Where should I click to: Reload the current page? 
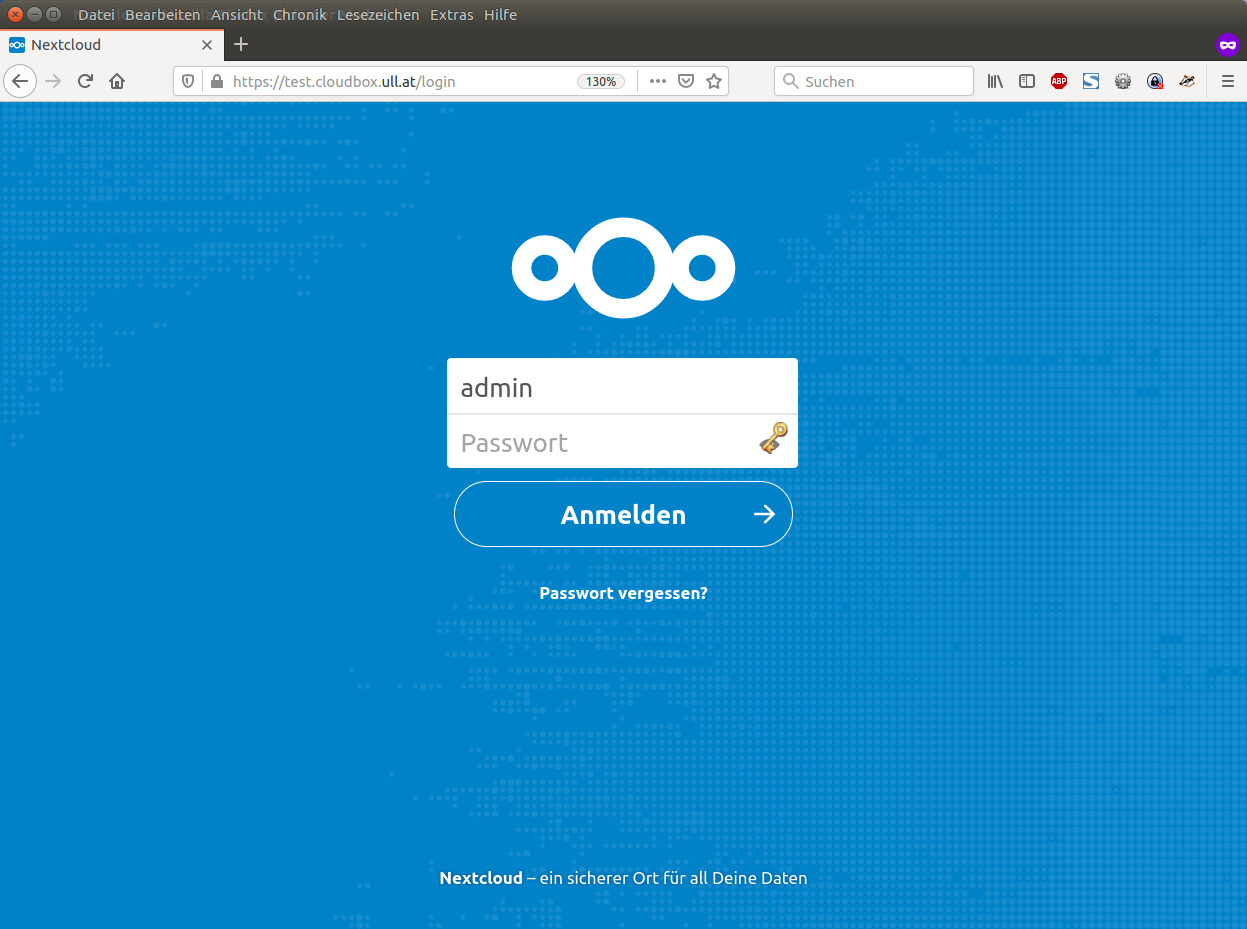[85, 82]
